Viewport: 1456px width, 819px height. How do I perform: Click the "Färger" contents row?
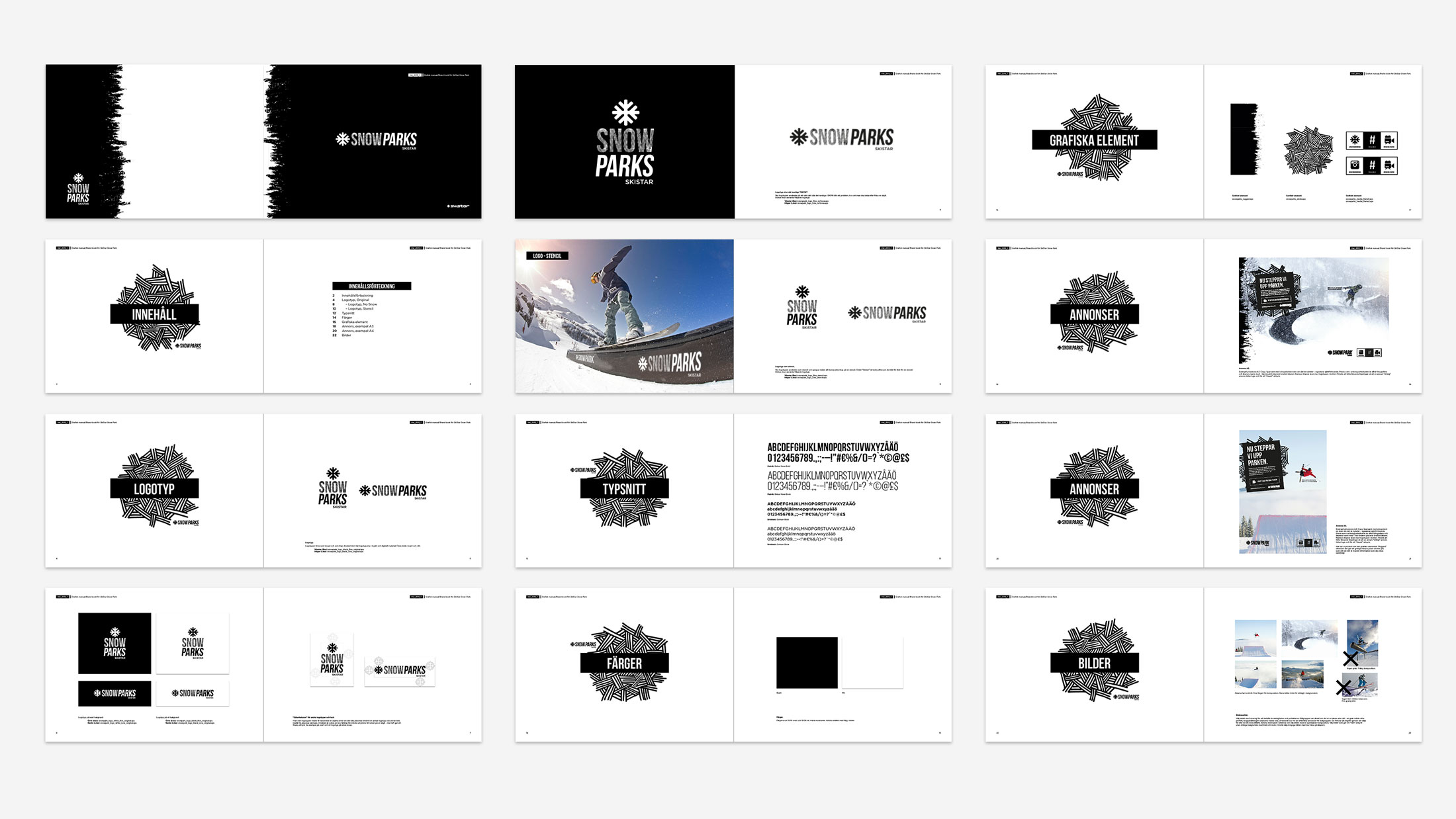[x=343, y=318]
